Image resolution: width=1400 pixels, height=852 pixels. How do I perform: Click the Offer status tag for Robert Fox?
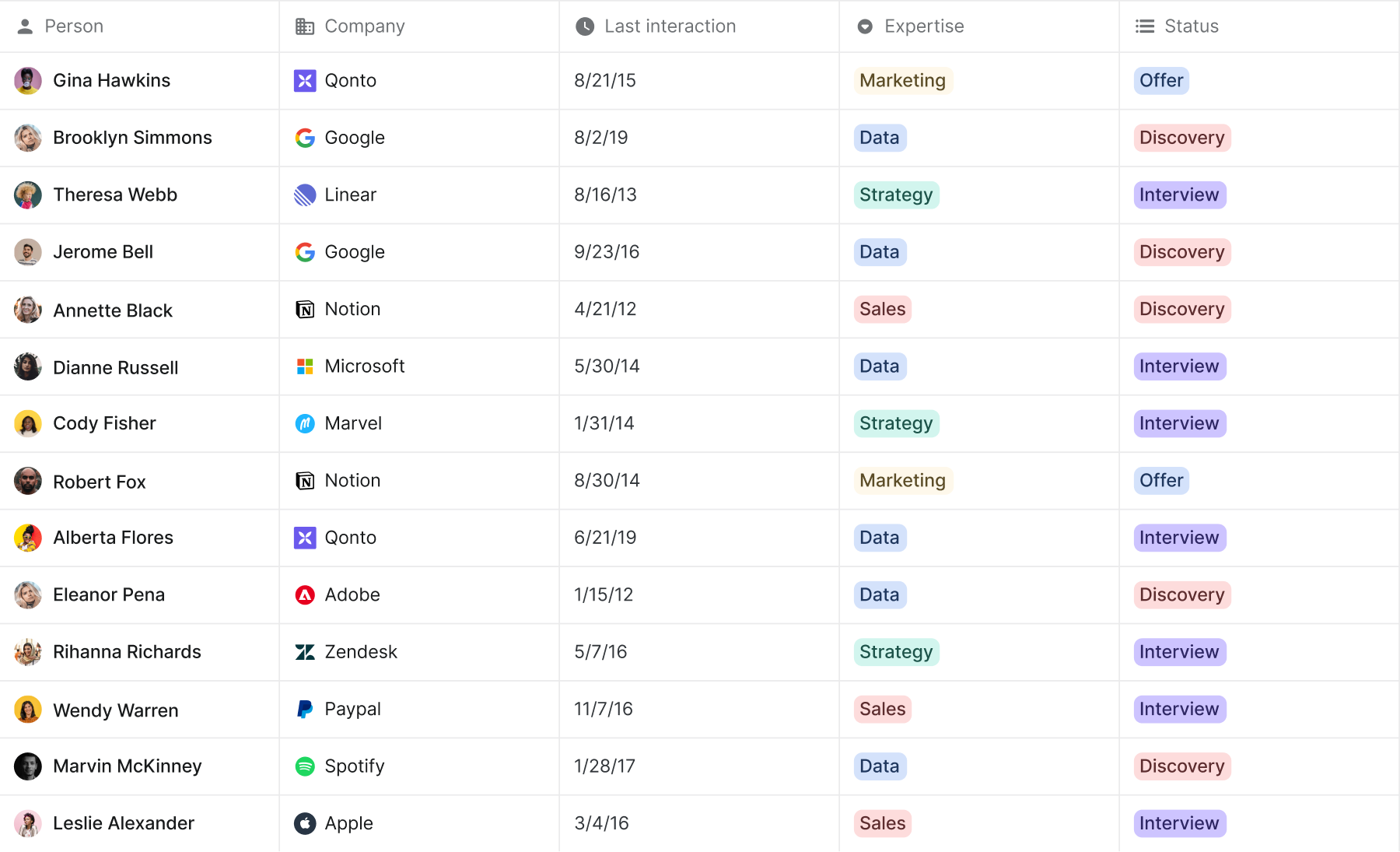point(1161,481)
